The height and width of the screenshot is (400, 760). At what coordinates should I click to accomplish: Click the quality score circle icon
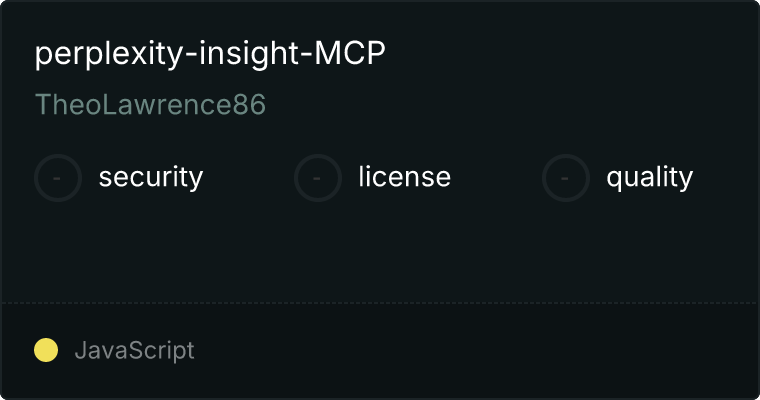click(566, 178)
